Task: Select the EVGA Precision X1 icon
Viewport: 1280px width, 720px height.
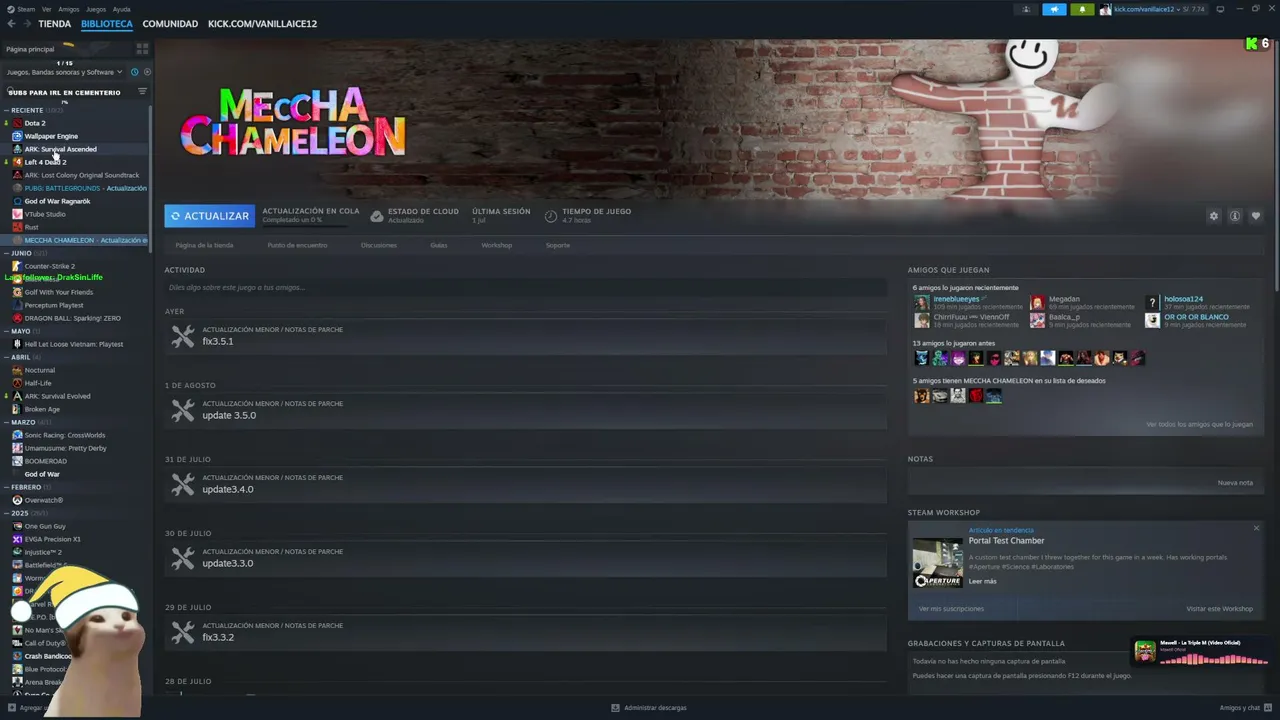Action: 17,539
